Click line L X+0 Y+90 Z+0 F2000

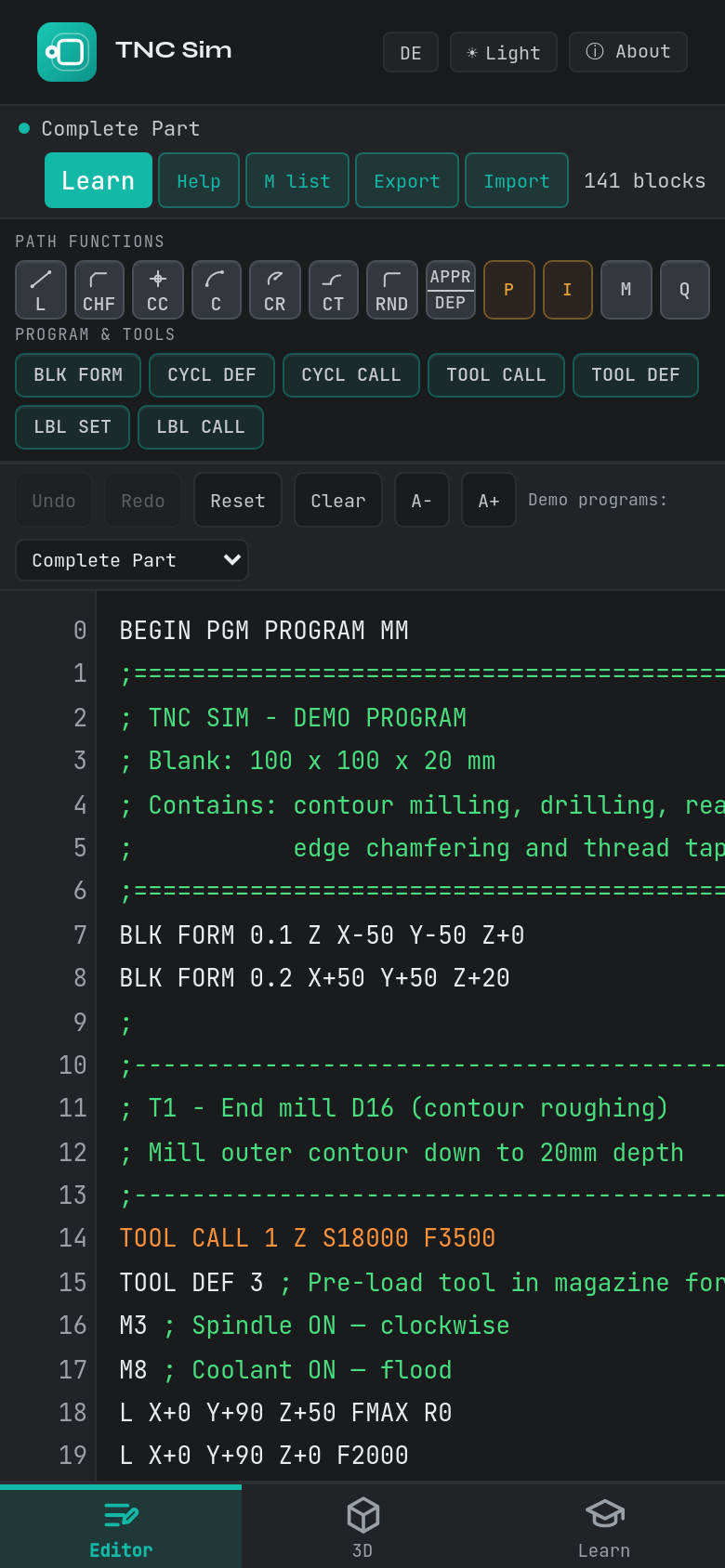pos(264,1456)
